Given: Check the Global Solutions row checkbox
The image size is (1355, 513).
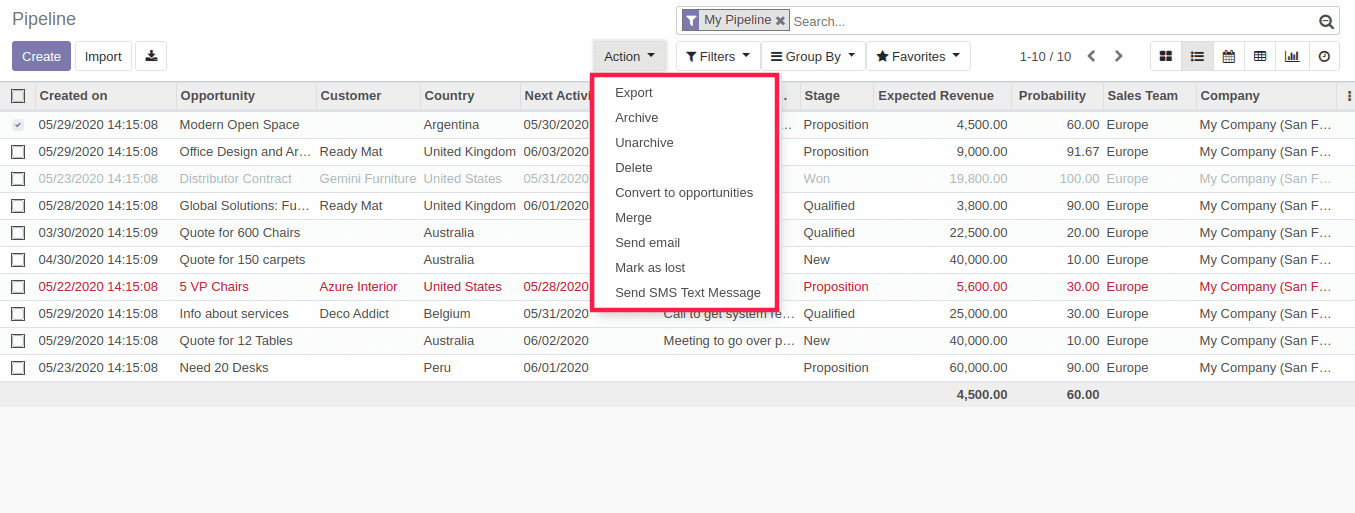Looking at the screenshot, I should point(18,206).
